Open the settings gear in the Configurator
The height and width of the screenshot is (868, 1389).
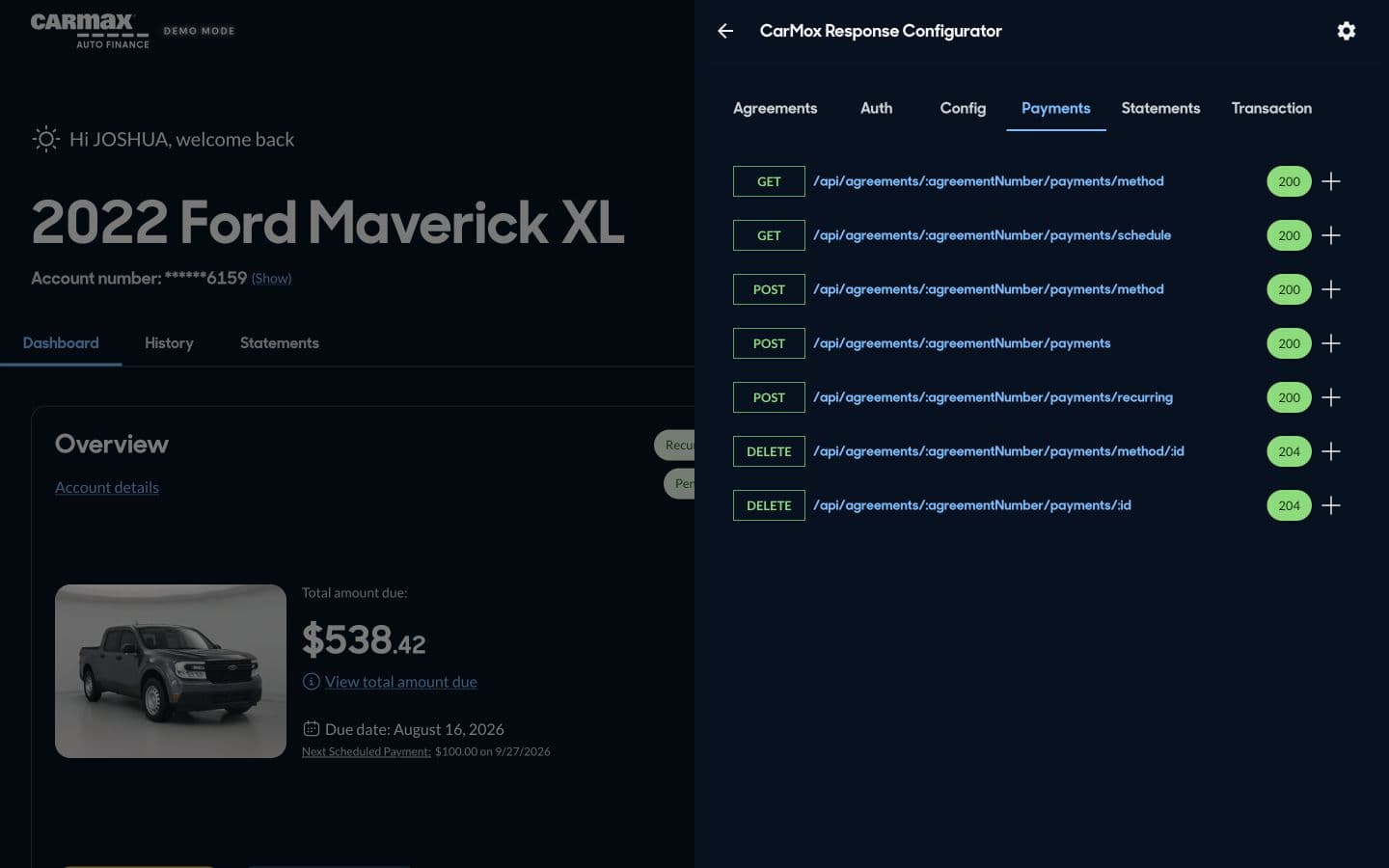click(x=1347, y=31)
